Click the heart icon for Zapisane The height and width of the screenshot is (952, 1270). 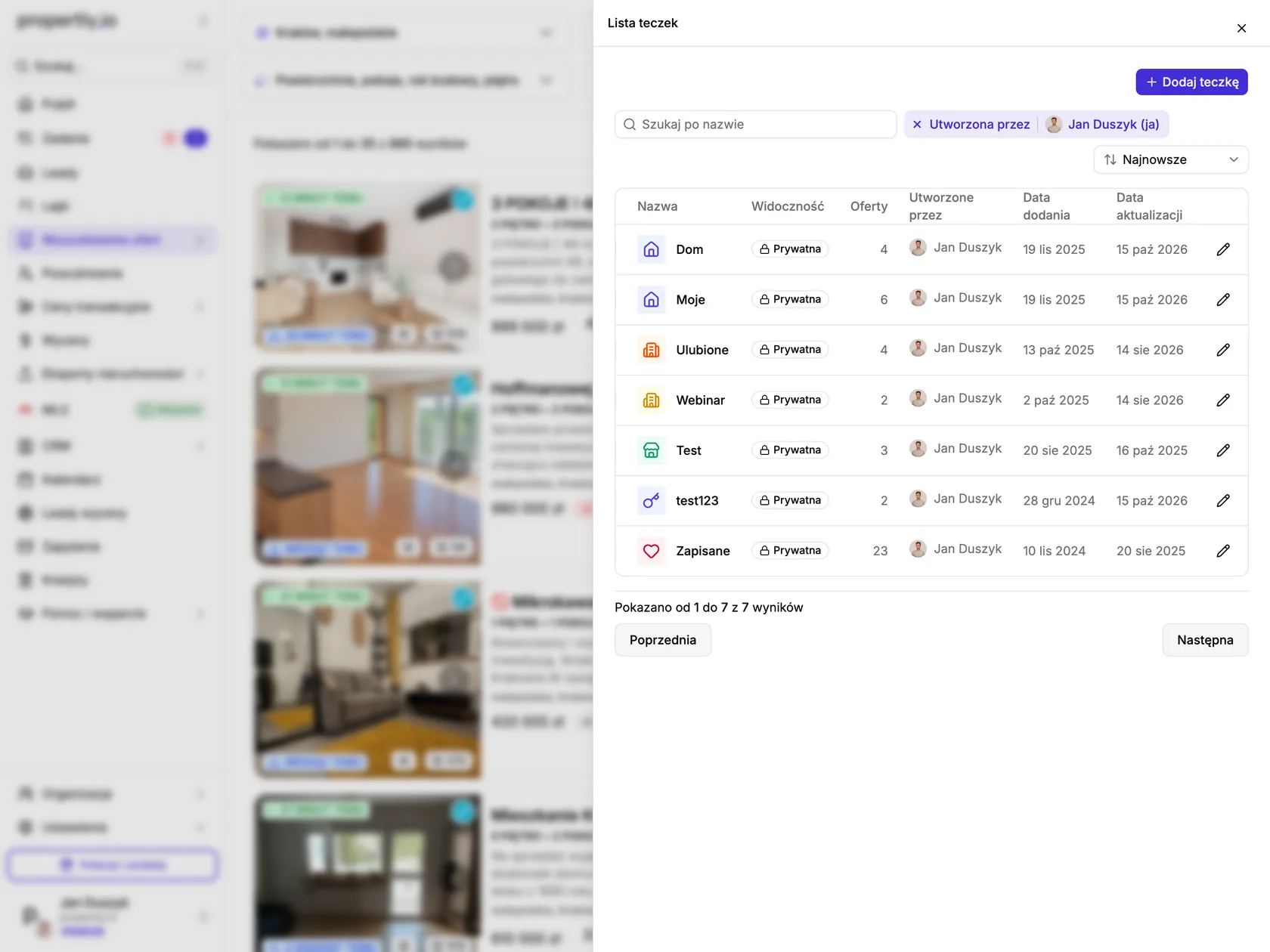click(651, 551)
